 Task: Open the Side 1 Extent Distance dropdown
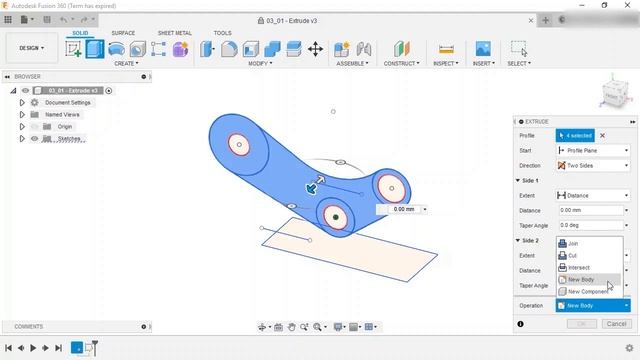pyautogui.click(x=593, y=196)
